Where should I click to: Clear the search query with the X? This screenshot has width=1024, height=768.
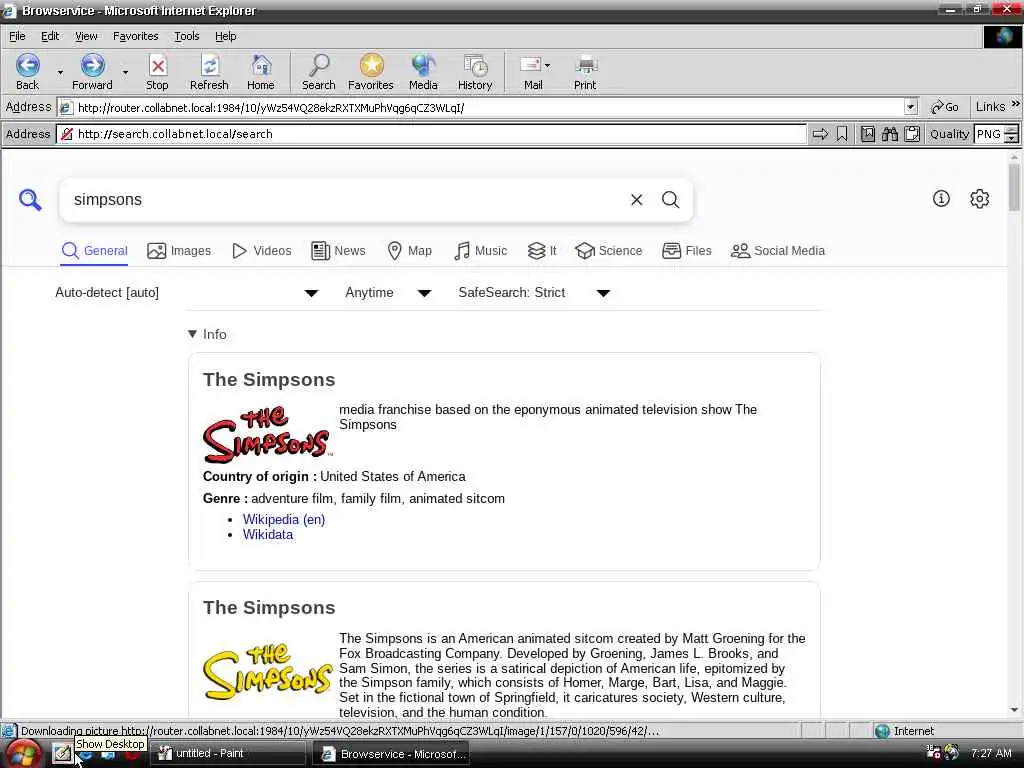[637, 200]
